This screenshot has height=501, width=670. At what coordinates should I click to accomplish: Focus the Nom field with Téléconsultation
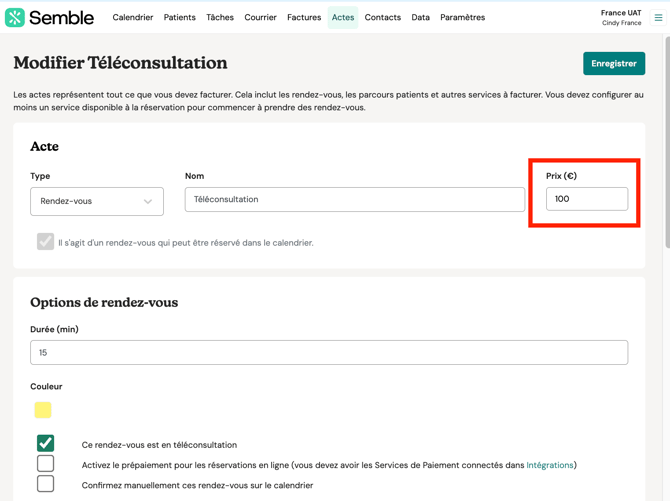(x=355, y=199)
